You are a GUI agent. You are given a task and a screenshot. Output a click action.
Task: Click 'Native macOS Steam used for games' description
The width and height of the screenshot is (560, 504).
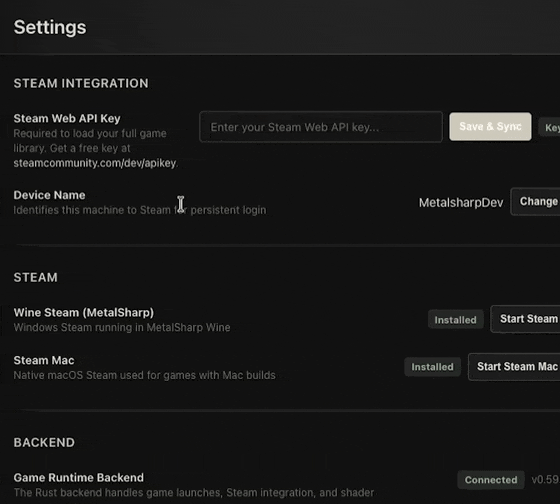(144, 375)
